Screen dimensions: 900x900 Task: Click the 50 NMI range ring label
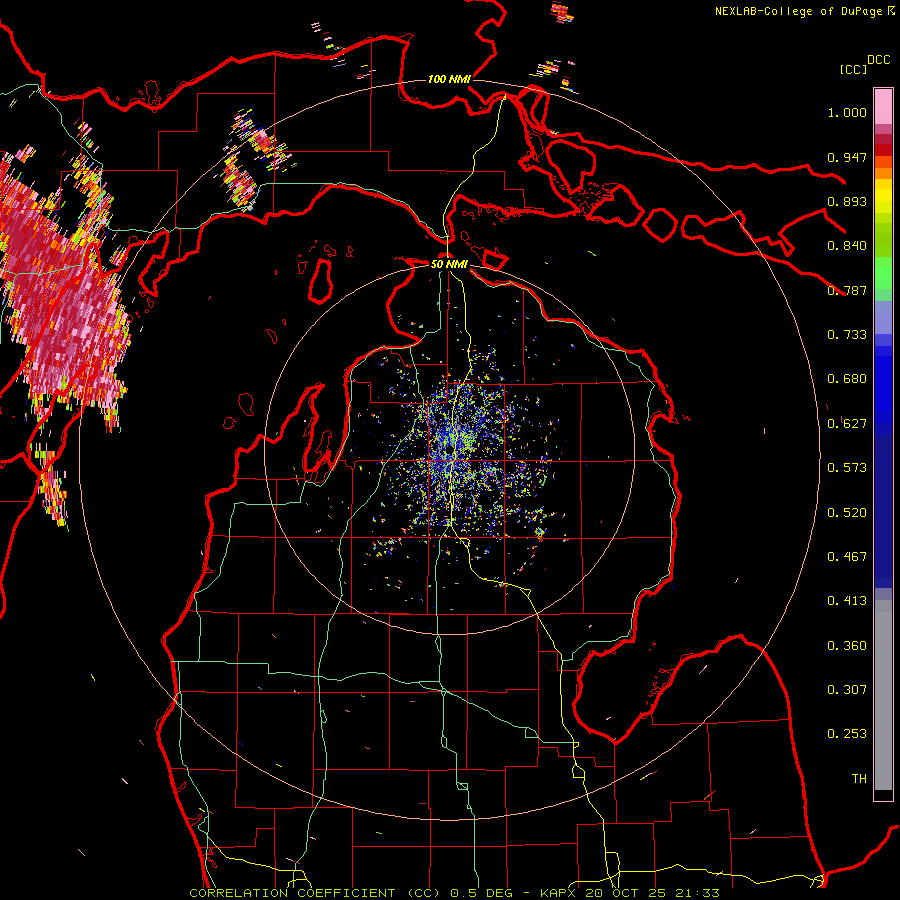pyautogui.click(x=449, y=264)
